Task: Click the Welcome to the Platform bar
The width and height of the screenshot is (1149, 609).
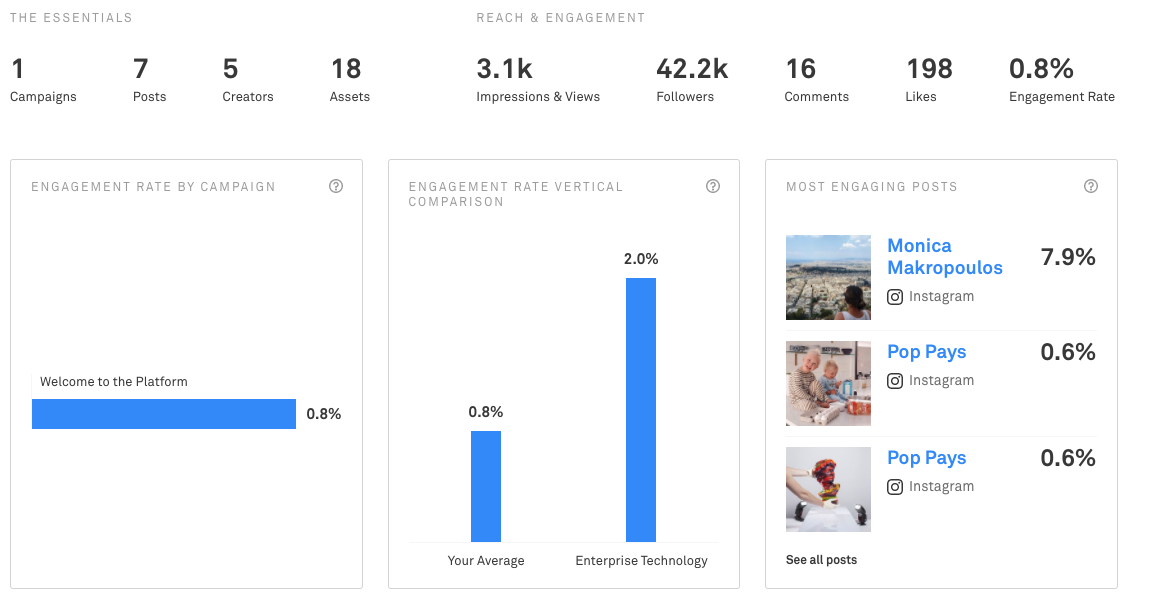Action: (x=164, y=414)
